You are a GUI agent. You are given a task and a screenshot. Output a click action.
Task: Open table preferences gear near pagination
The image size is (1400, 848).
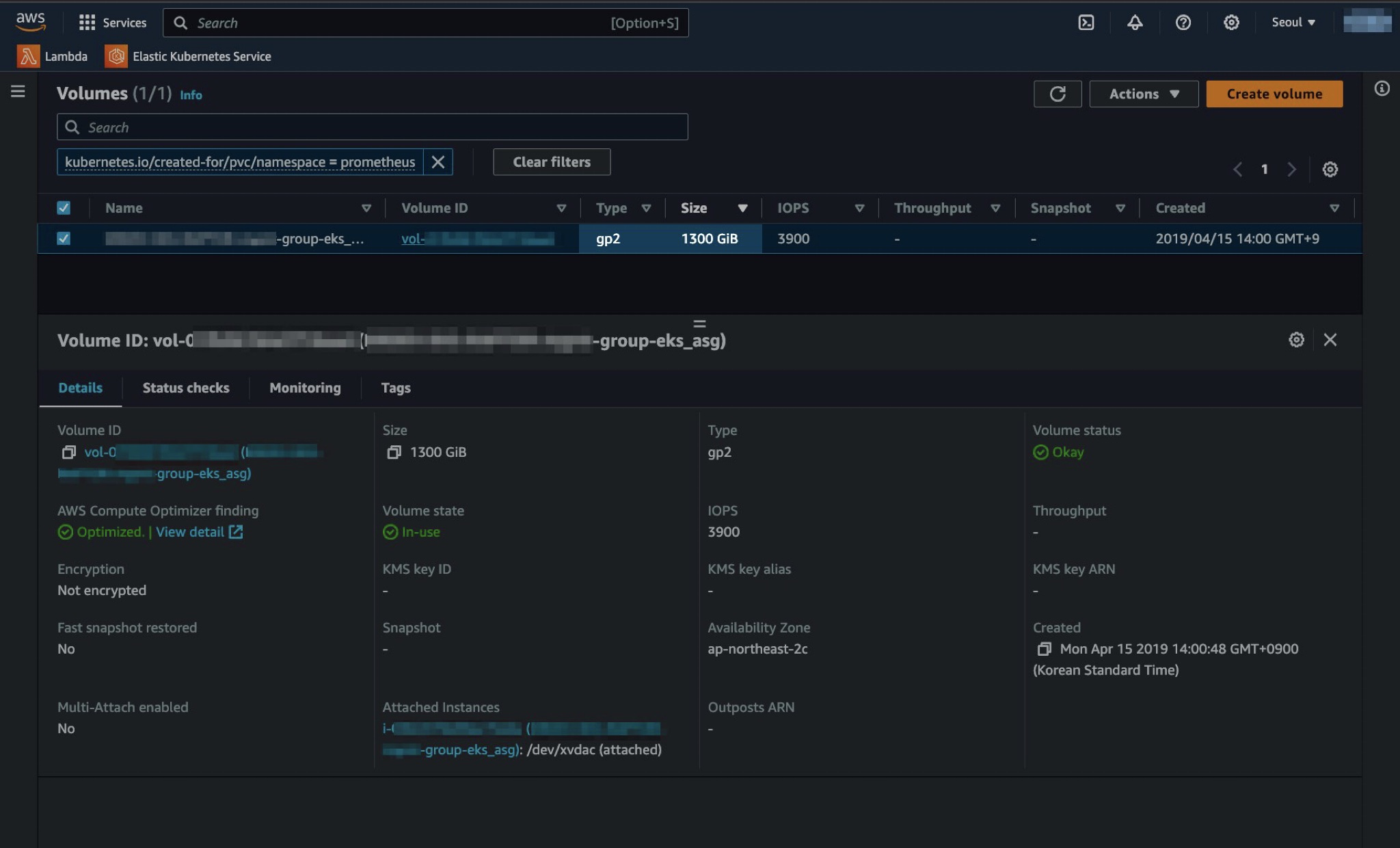pyautogui.click(x=1330, y=169)
